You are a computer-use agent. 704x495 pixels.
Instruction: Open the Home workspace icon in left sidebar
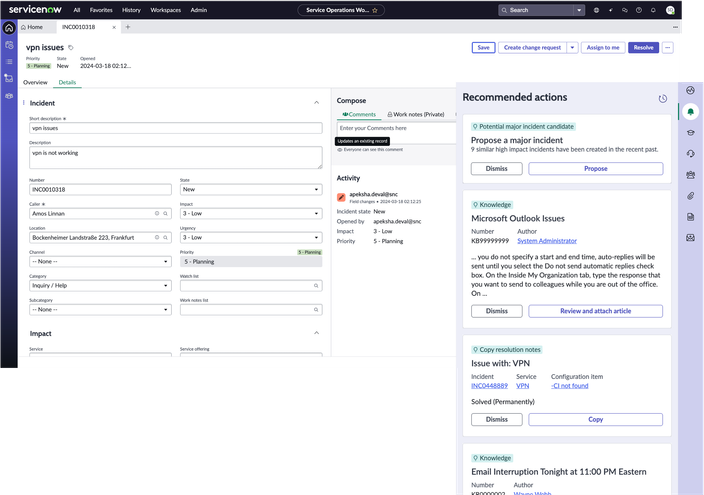click(x=9, y=28)
